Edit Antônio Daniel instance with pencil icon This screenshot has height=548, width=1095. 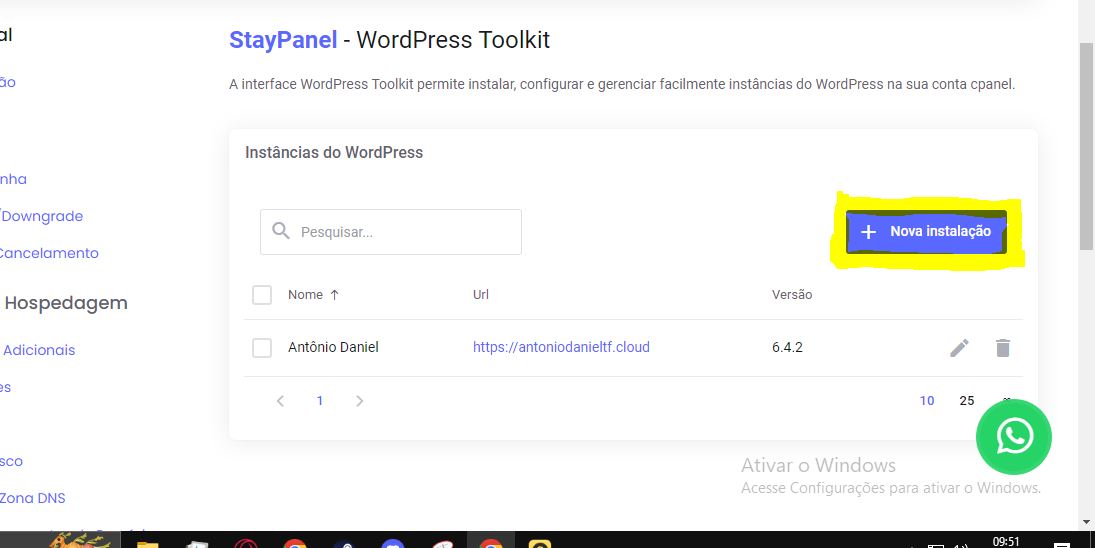960,348
